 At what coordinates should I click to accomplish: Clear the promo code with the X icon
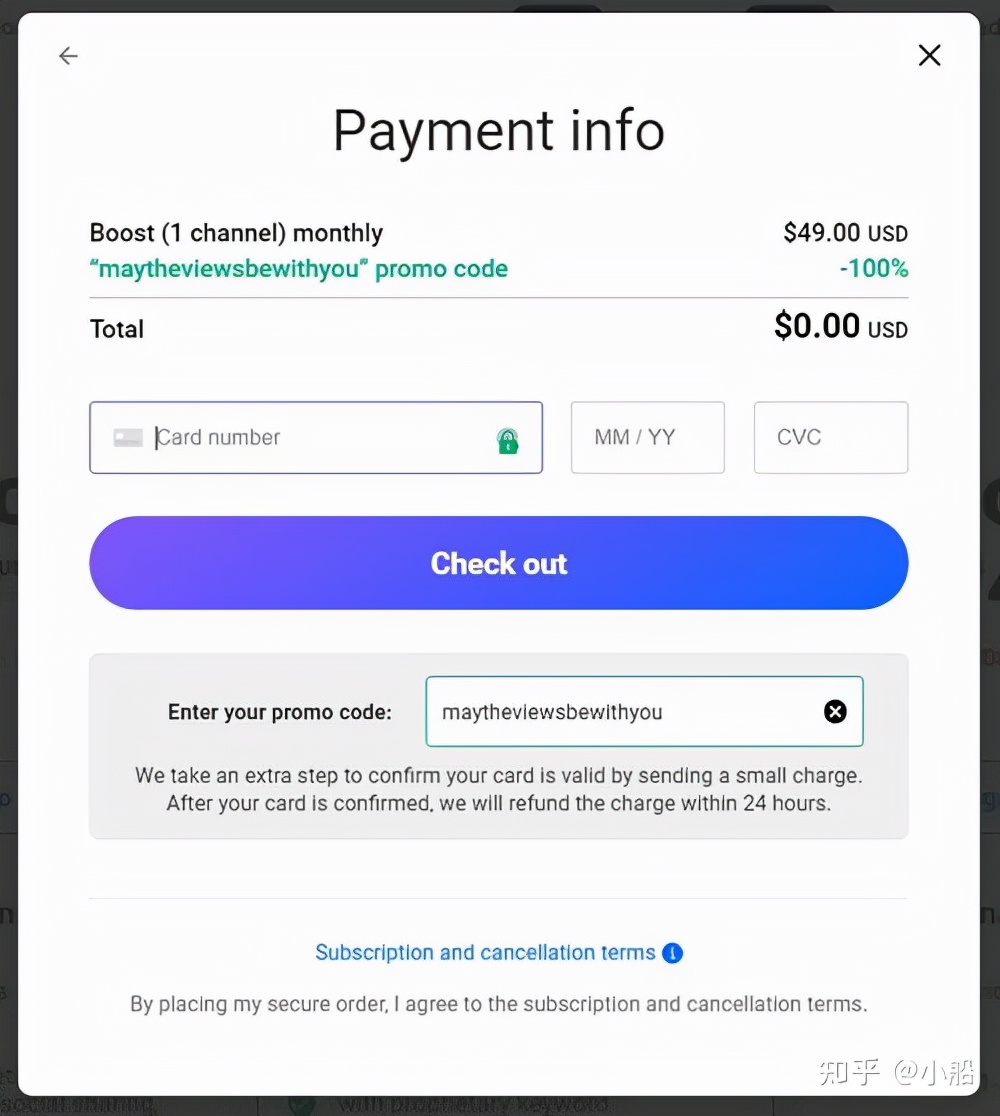click(x=835, y=711)
